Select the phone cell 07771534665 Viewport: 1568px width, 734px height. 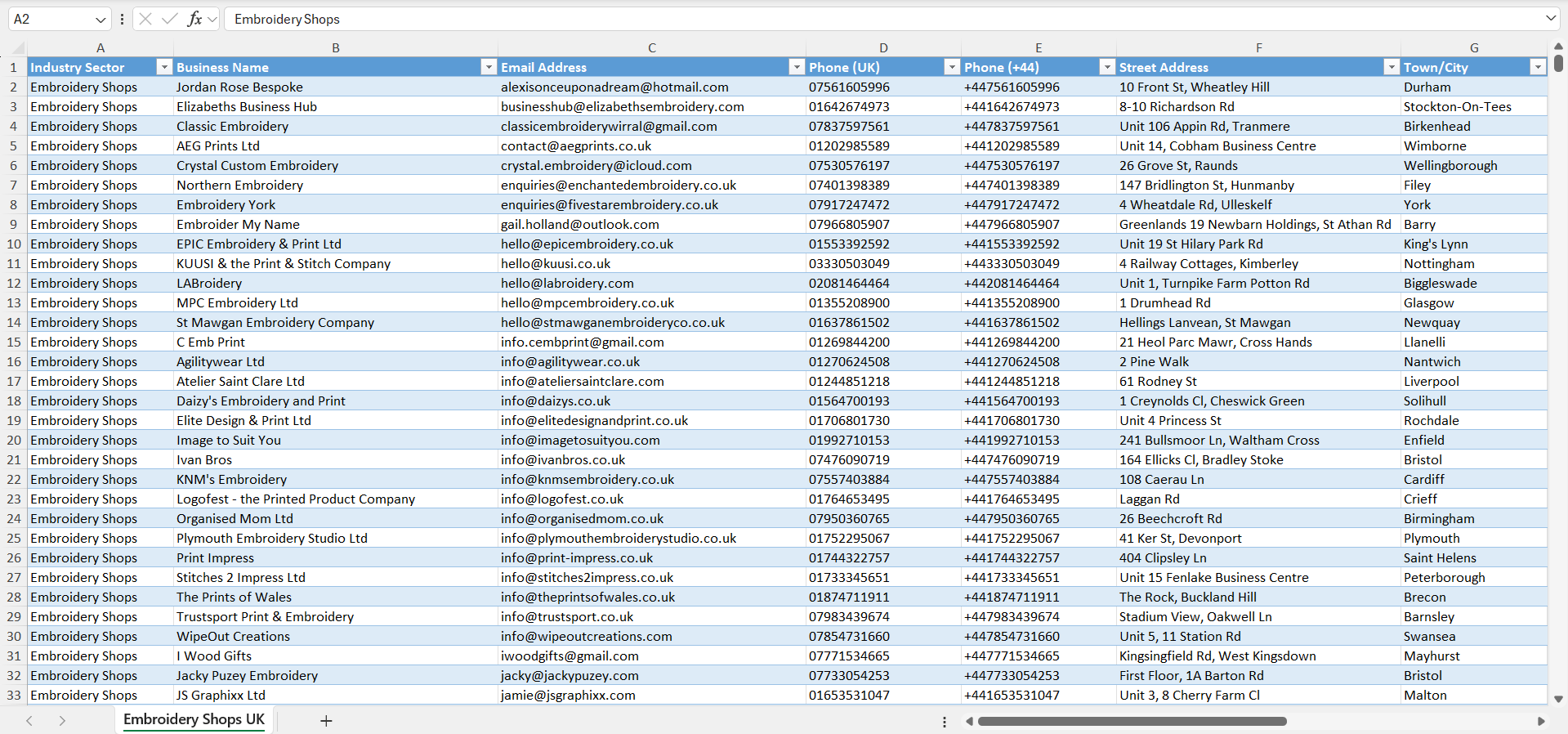coord(883,656)
